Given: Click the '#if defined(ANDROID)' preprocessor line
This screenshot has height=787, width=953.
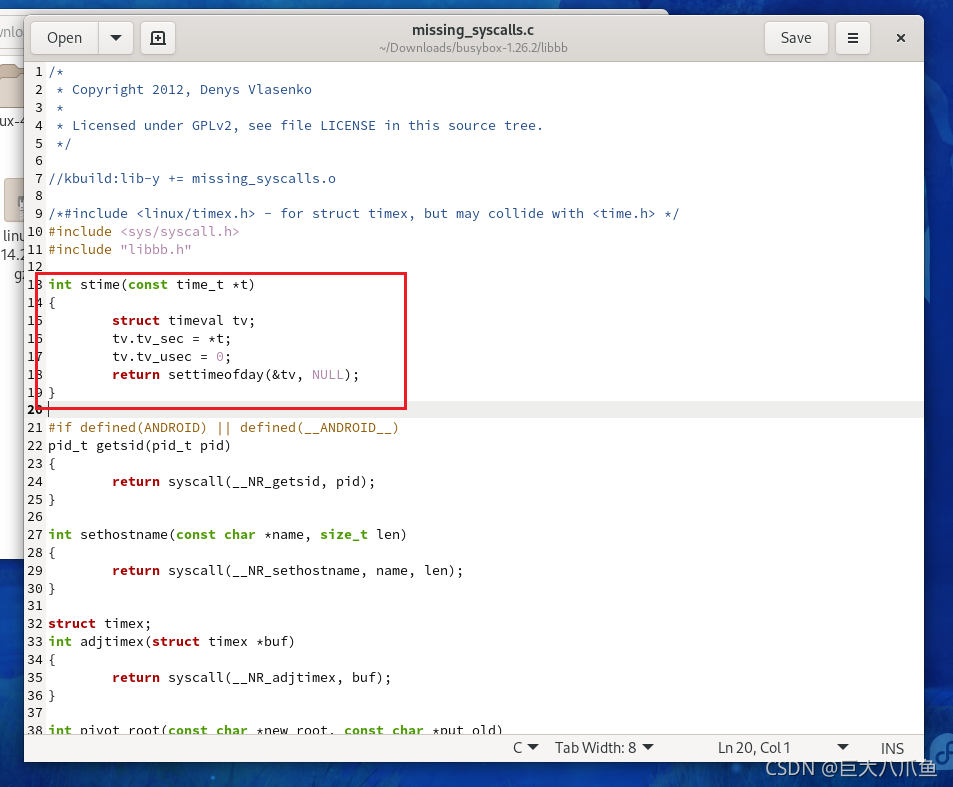Looking at the screenshot, I should click(x=223, y=427).
